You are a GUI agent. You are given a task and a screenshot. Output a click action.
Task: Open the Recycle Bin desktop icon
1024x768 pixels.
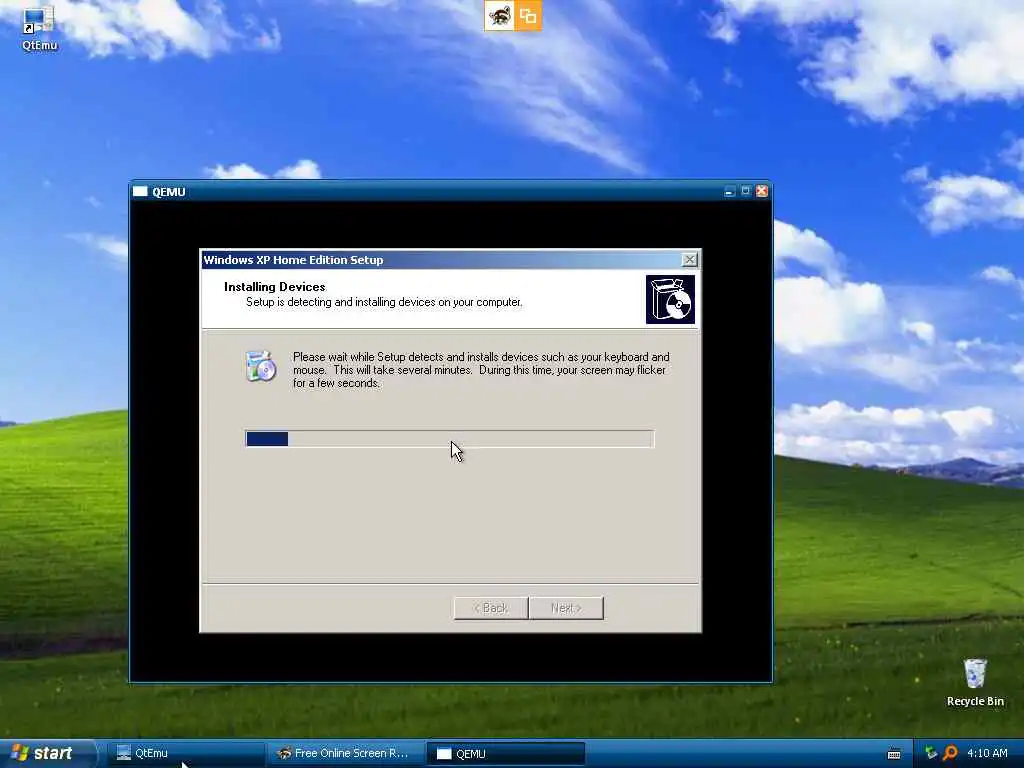tap(975, 682)
